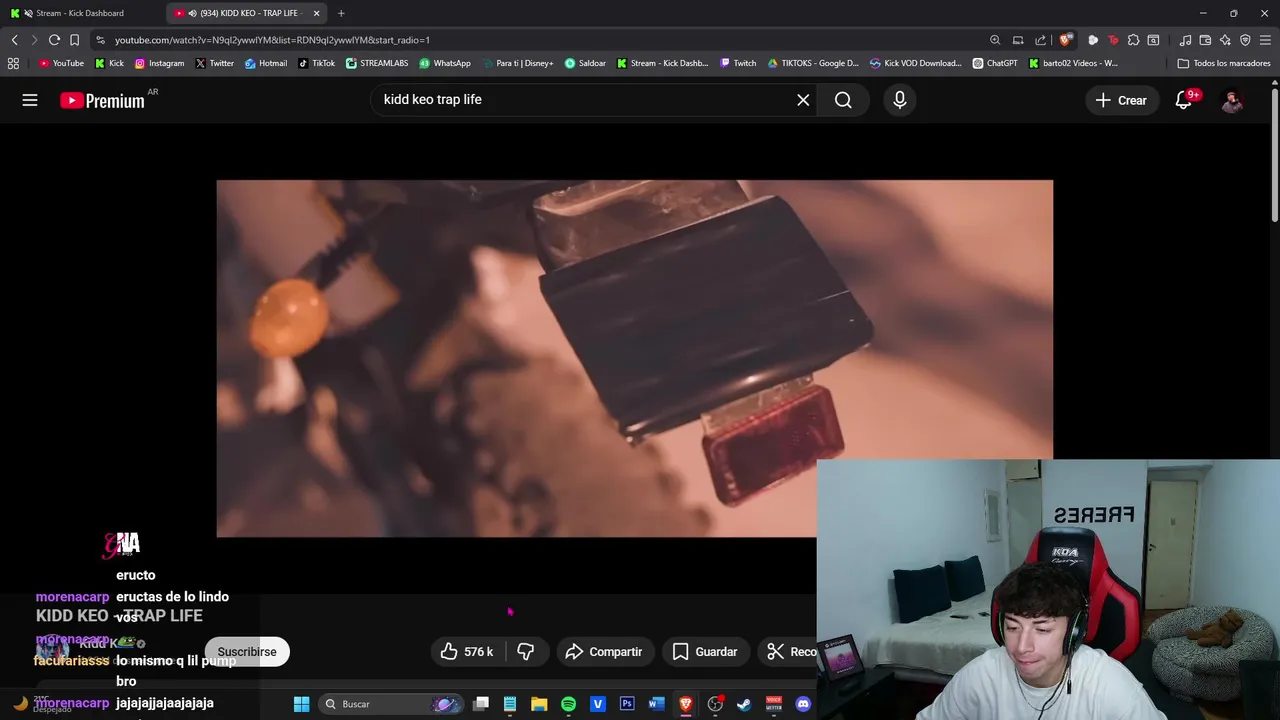Start voice search with microphone icon

[900, 100]
